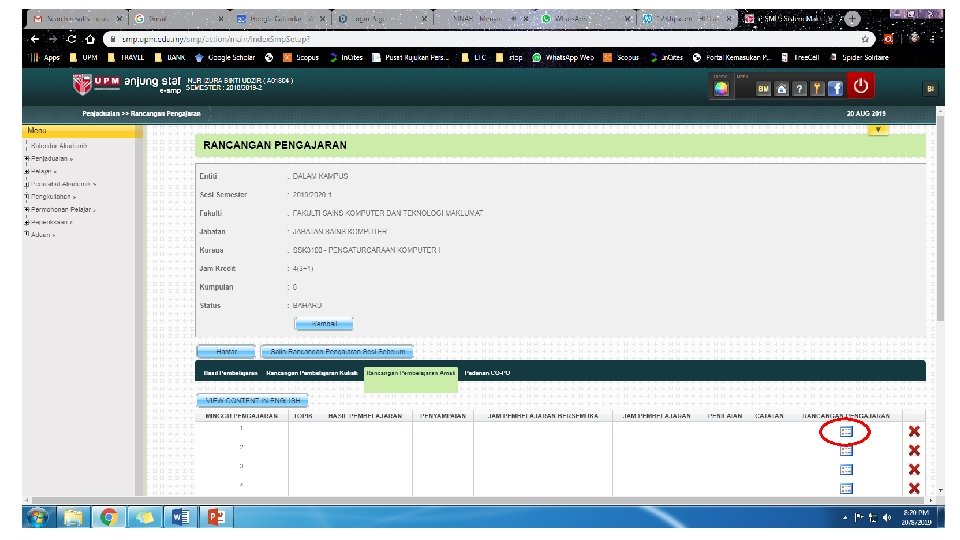Screen dimensions: 960x540
Task: Click Salin Rancangan Pengajaran Sesi Sebelum button
Action: [x=337, y=351]
